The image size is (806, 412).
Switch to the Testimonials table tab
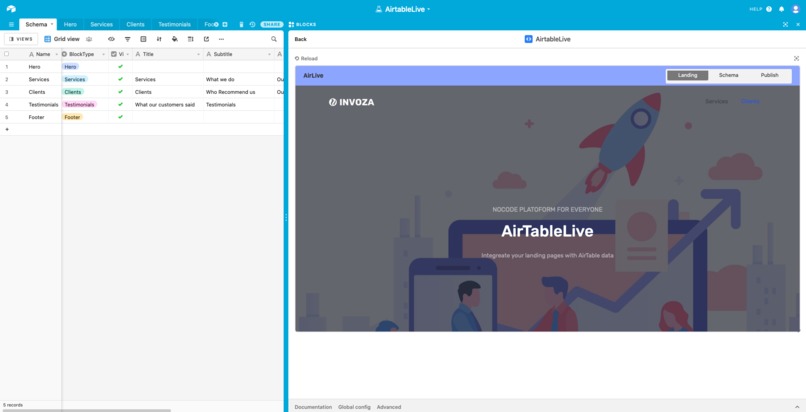coord(174,25)
